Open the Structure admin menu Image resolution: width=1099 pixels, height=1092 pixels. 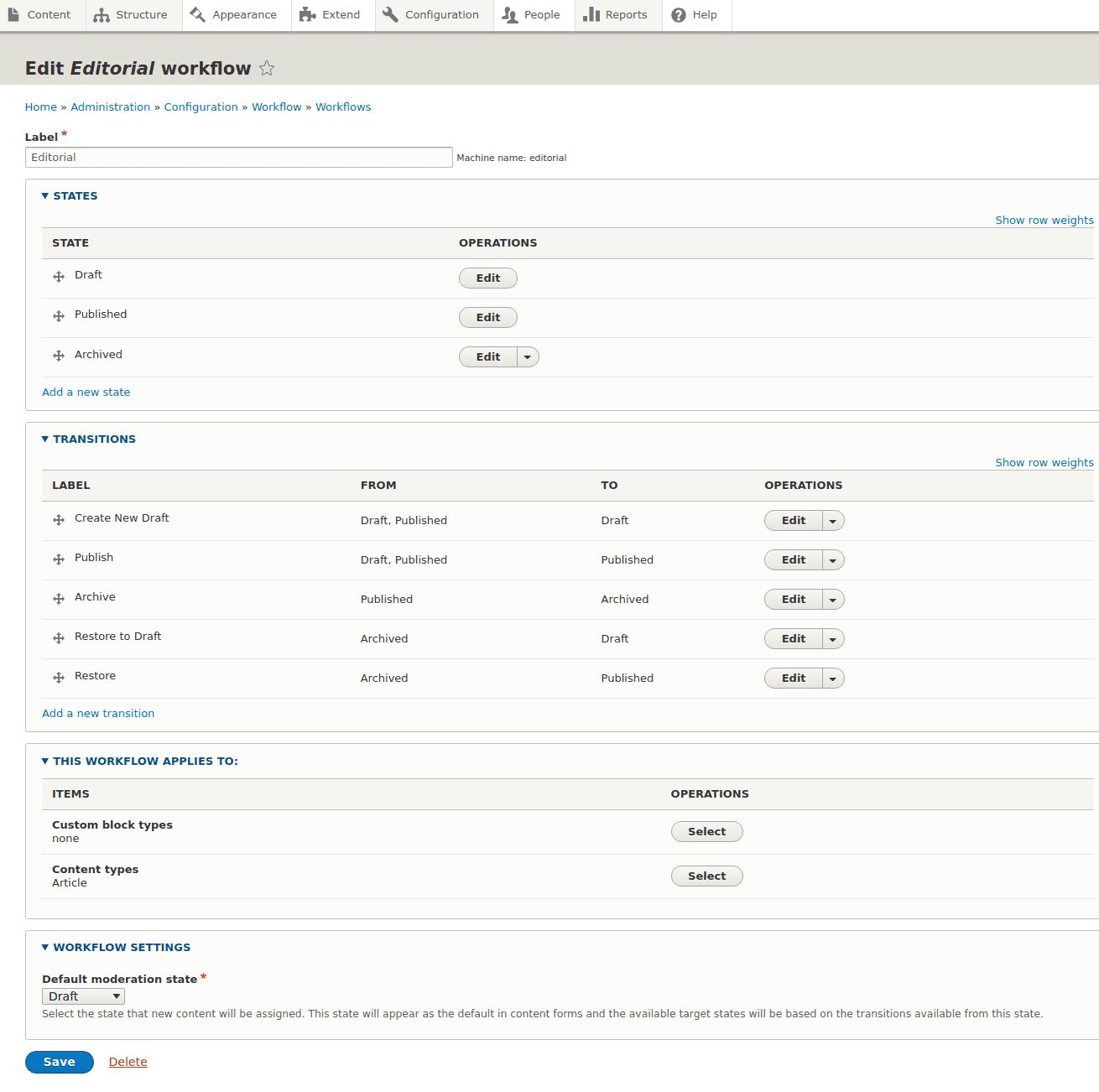pyautogui.click(x=132, y=15)
